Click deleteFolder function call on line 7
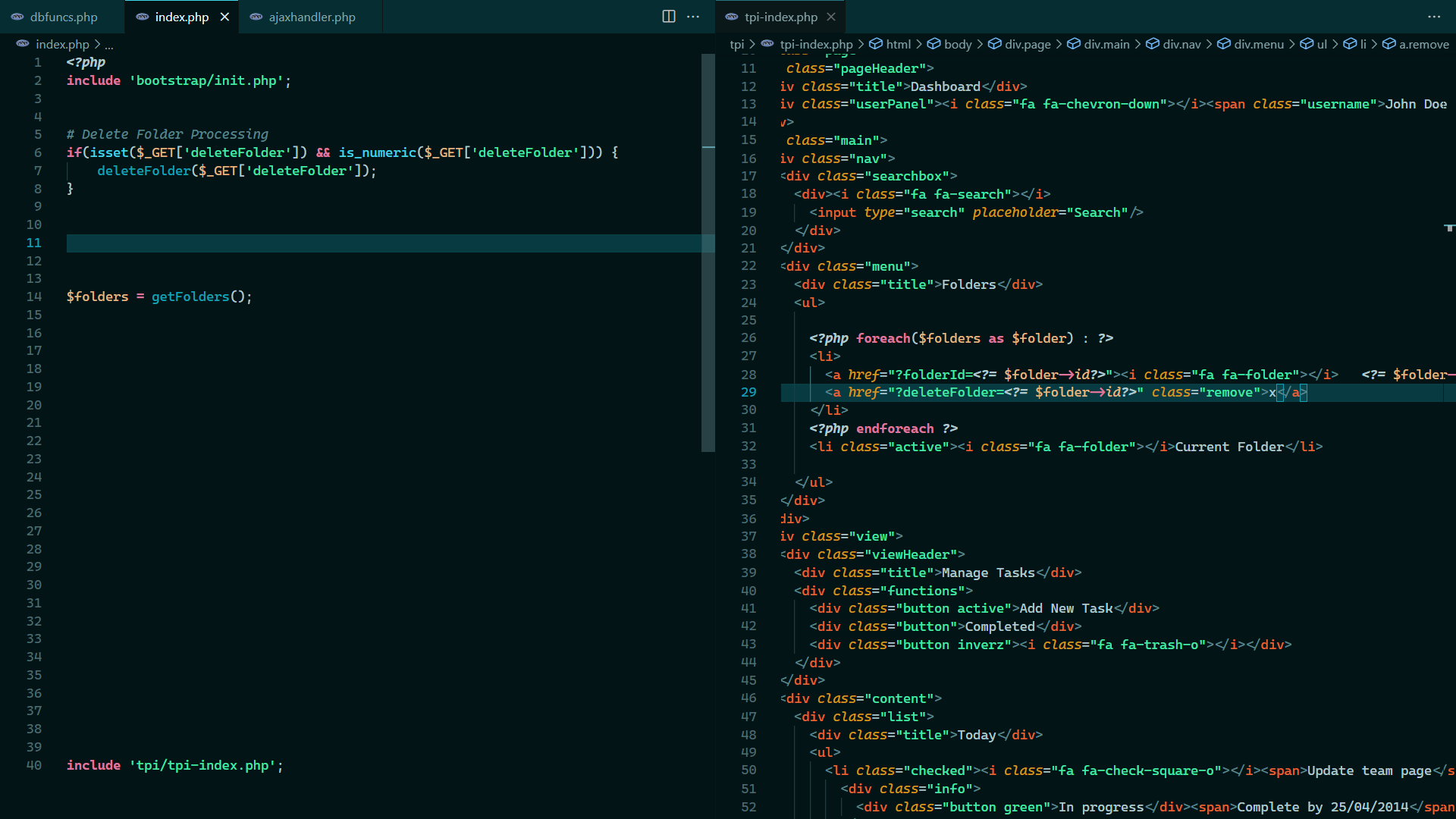This screenshot has width=1456, height=819. pyautogui.click(x=144, y=171)
